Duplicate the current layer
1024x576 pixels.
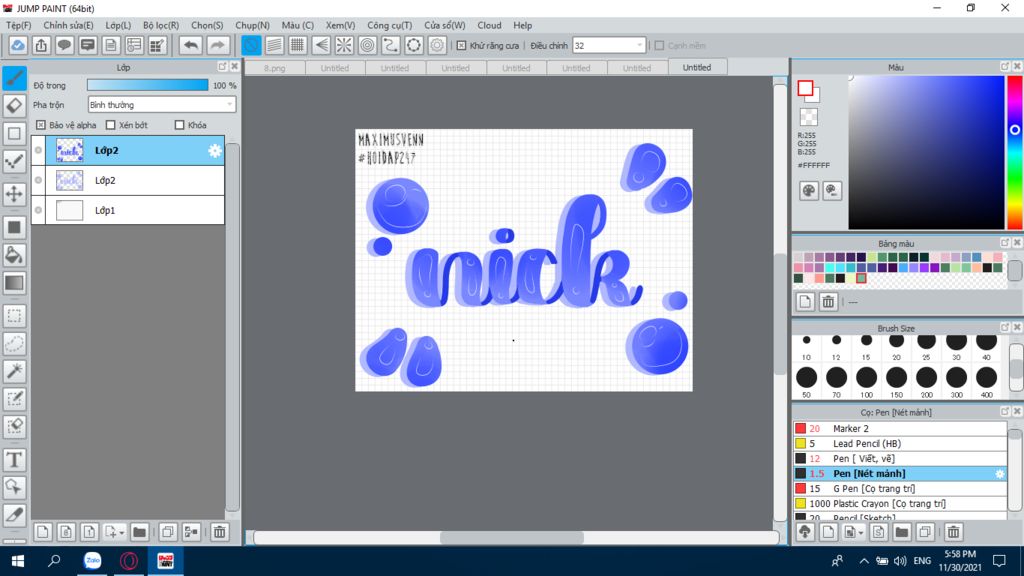(168, 532)
